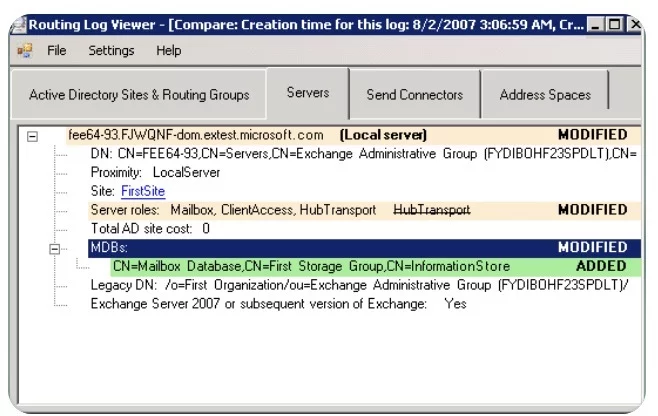Collapse the MDBs node

(x=55, y=249)
